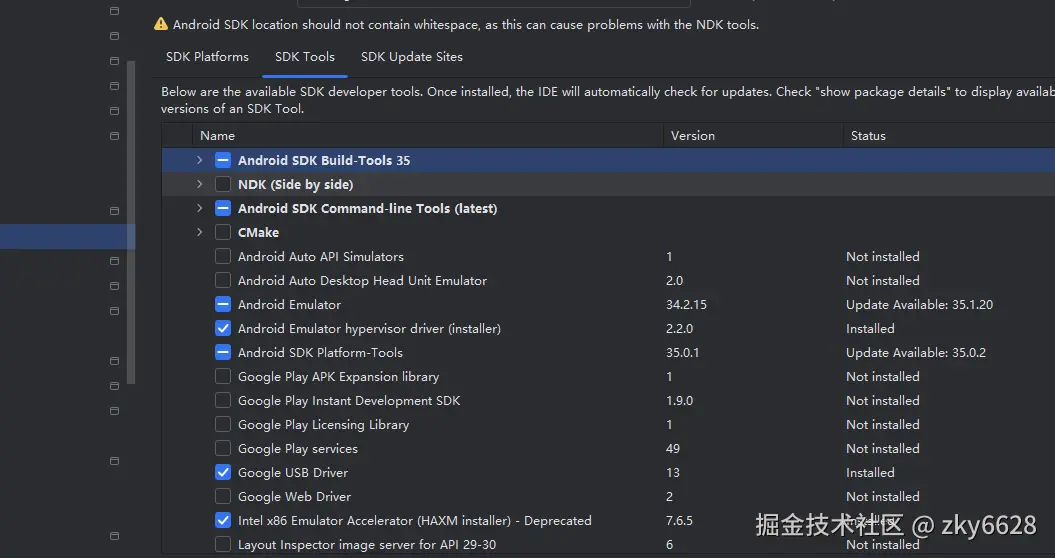The width and height of the screenshot is (1055, 558).
Task: Click the Name column header
Action: click(218, 136)
